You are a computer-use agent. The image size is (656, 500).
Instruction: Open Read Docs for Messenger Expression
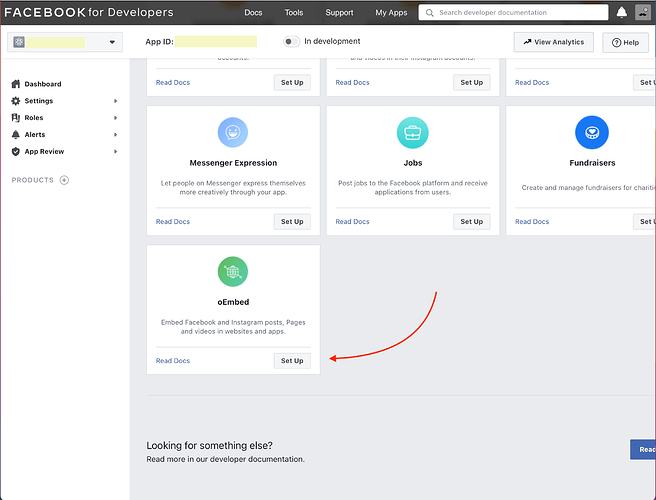pos(173,221)
